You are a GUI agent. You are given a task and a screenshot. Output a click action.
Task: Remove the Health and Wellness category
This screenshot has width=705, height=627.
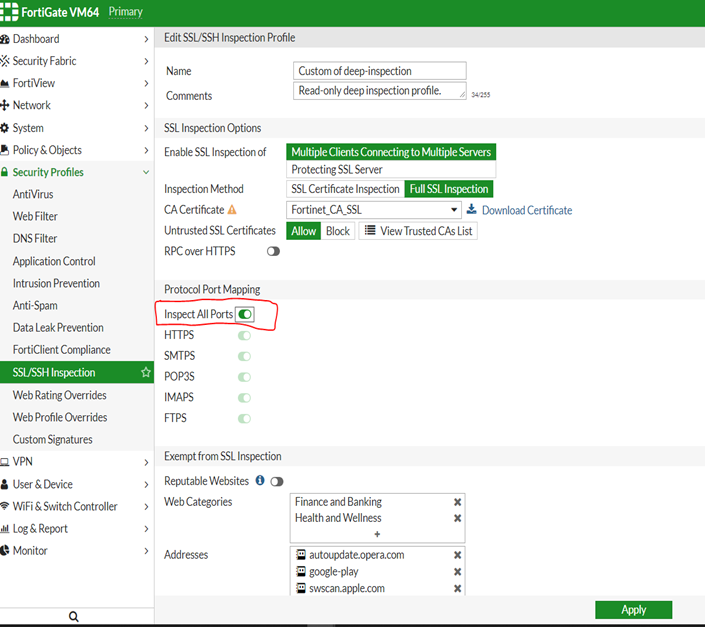click(x=457, y=518)
